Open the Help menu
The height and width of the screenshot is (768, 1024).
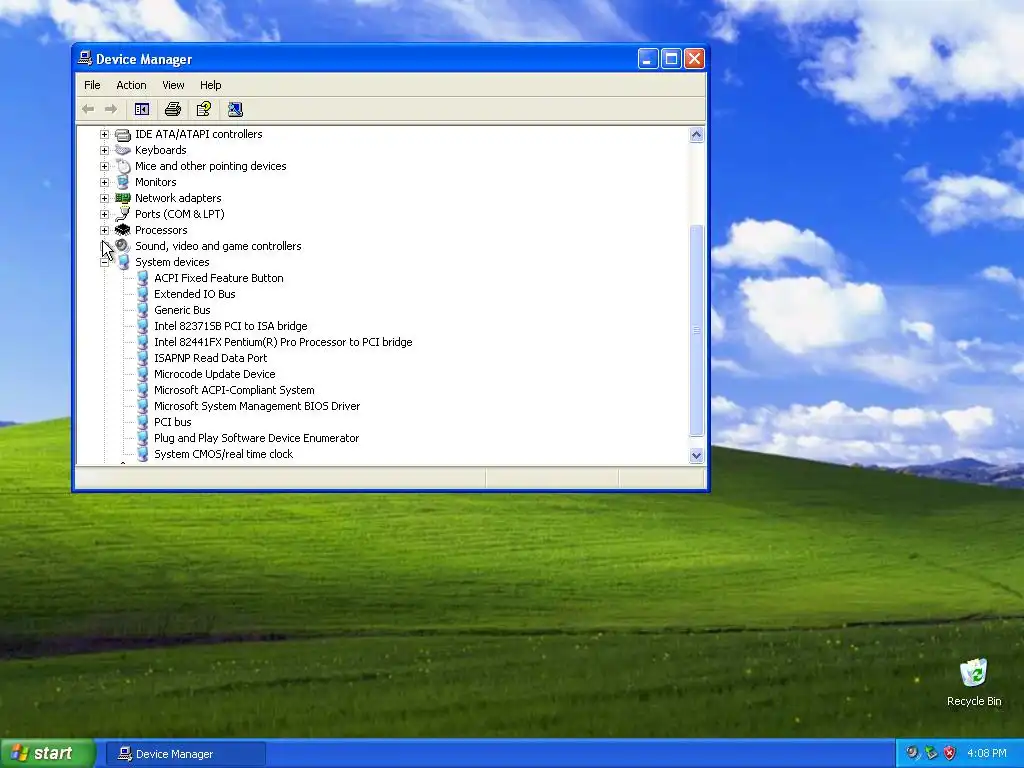pos(210,85)
